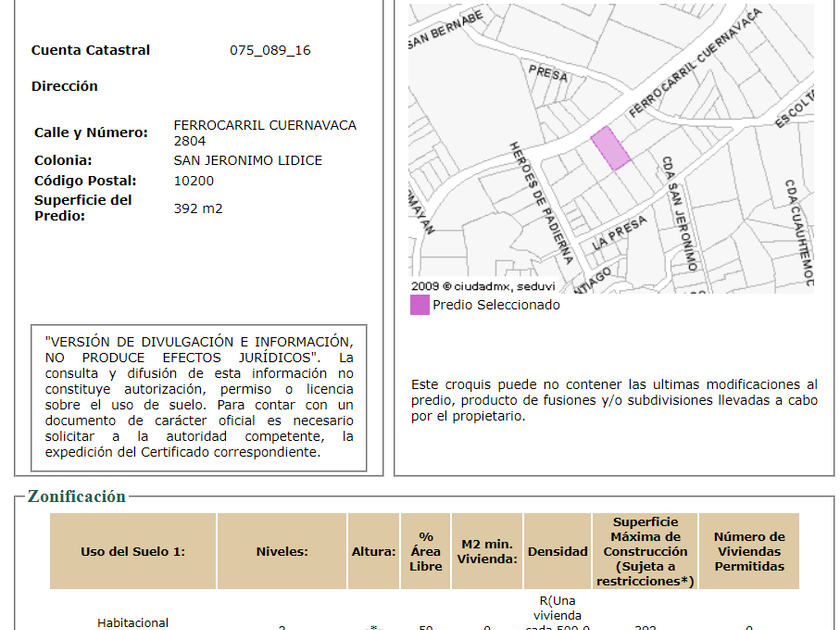Click the Número de Viviendas Permitidas header
This screenshot has height=630, width=840.
pyautogui.click(x=749, y=551)
